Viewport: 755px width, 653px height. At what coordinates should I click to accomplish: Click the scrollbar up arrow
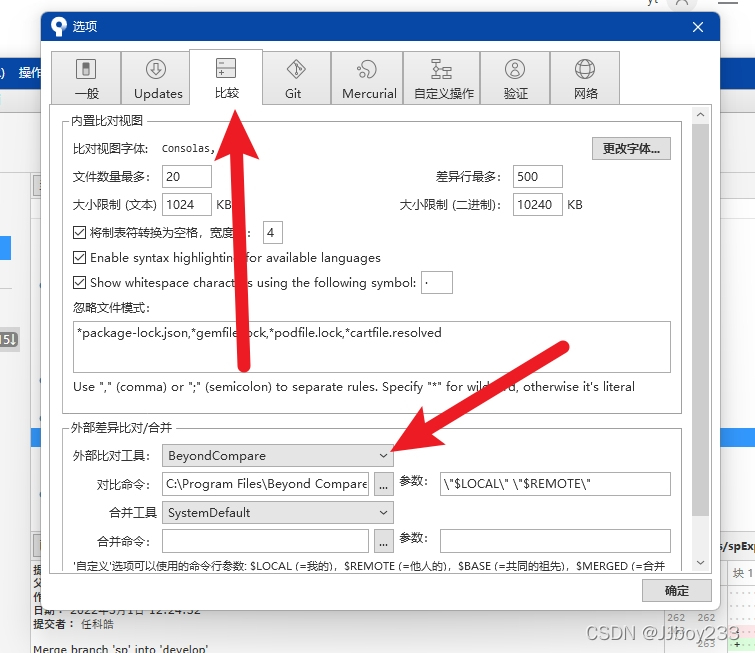pyautogui.click(x=701, y=115)
